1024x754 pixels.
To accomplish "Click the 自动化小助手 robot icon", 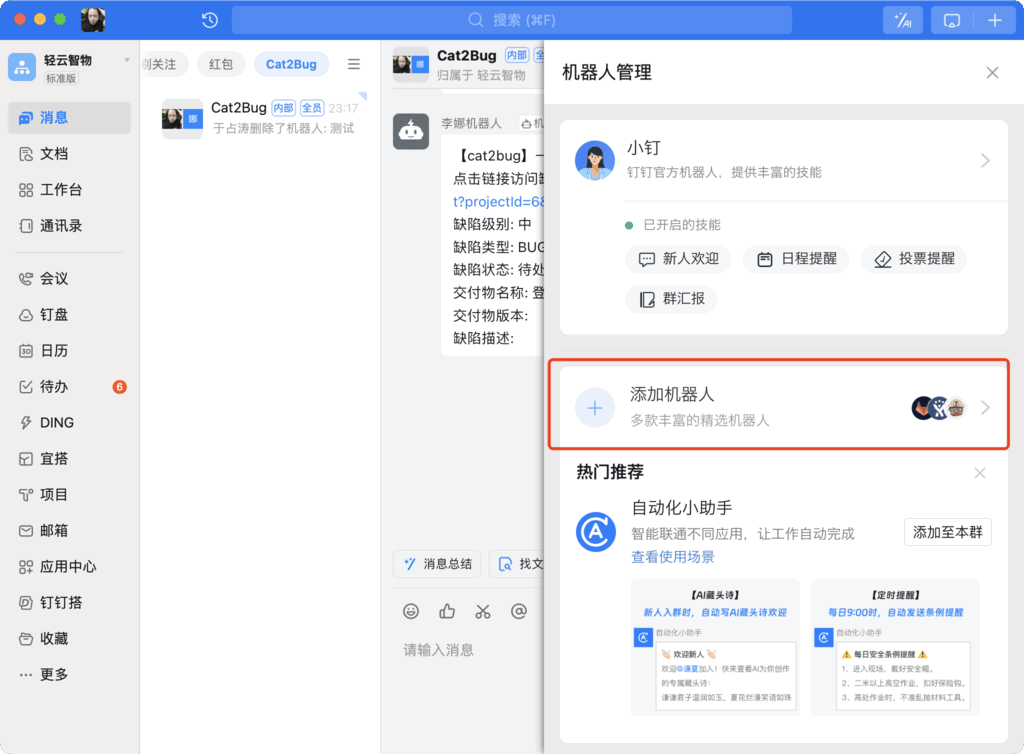I will point(596,532).
